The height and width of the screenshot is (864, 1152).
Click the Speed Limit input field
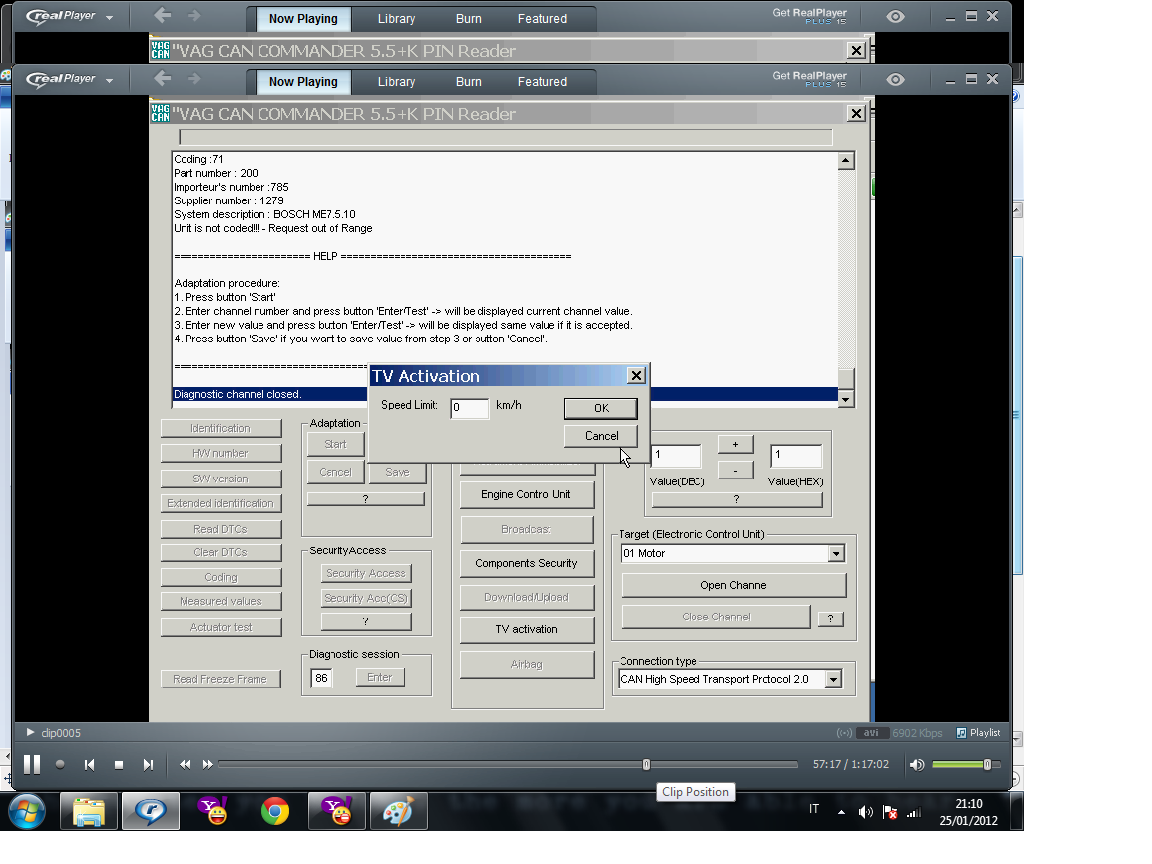[469, 408]
